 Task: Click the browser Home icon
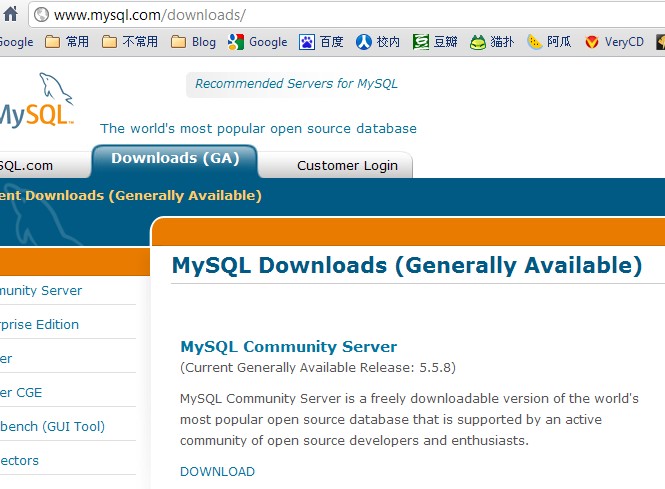tap(10, 14)
